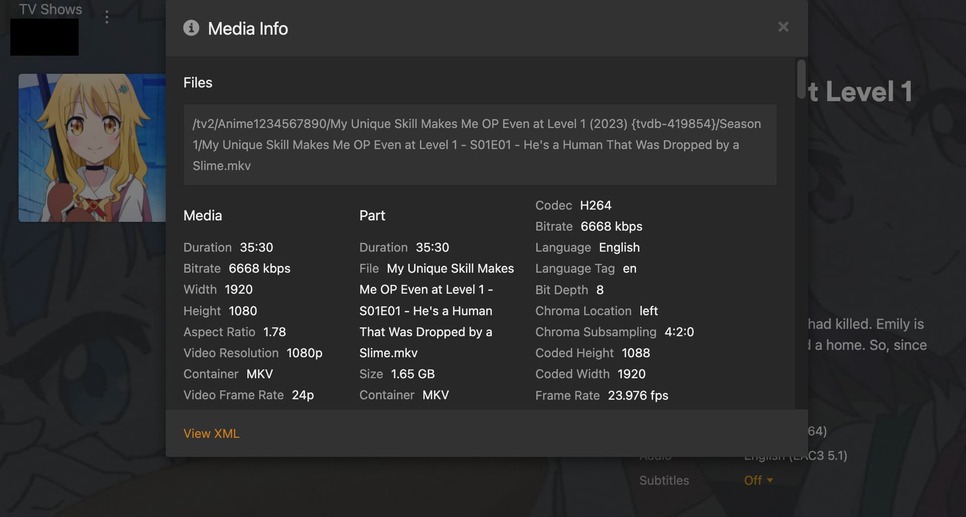Screen dimensions: 966x517
Task: Click the Media section heading
Action: tap(203, 215)
